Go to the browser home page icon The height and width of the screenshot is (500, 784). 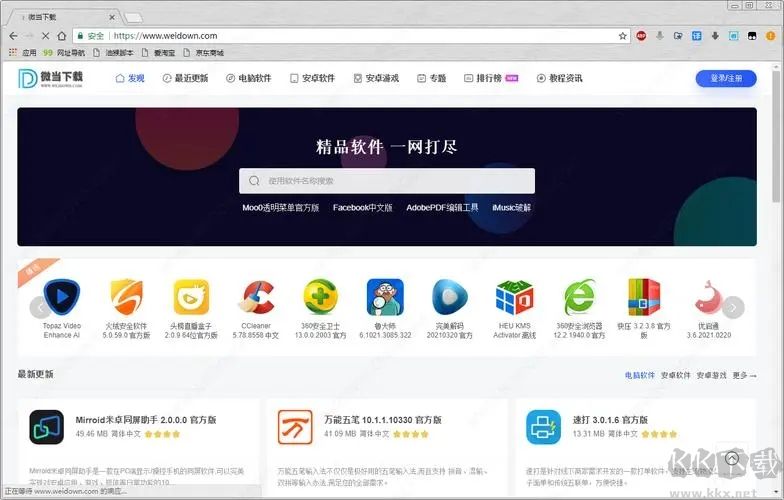click(62, 36)
